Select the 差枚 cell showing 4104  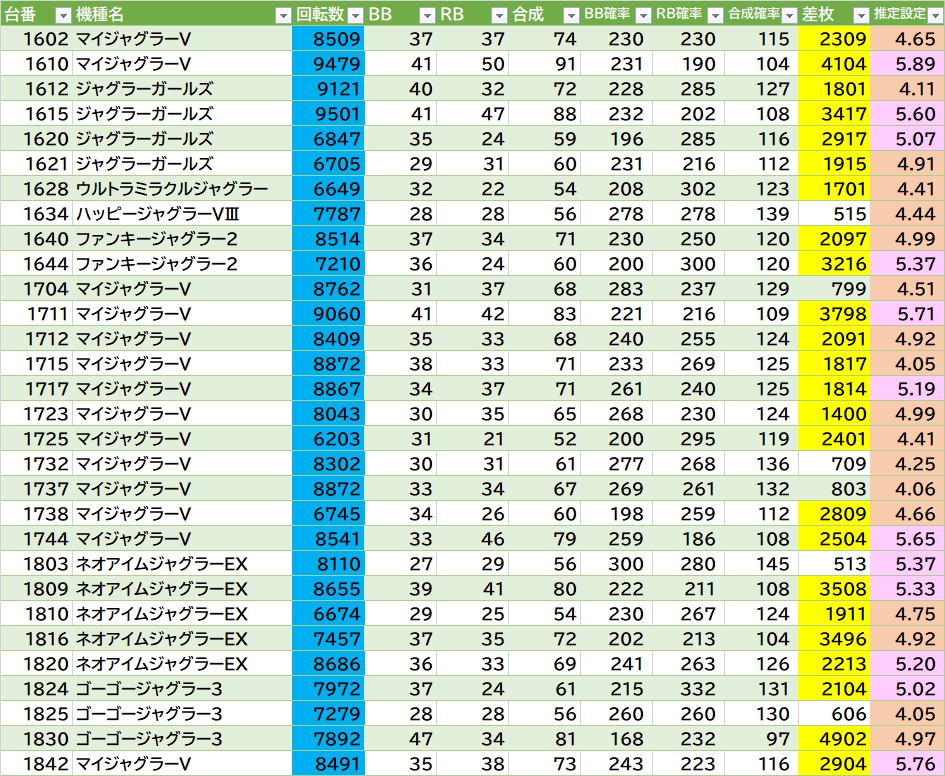835,64
